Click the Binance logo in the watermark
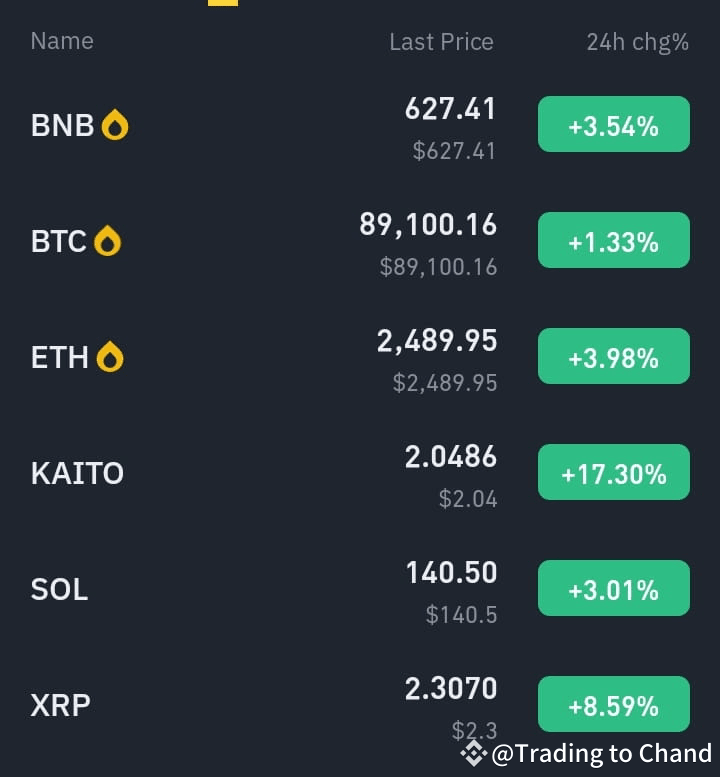This screenshot has width=720, height=777. (473, 754)
